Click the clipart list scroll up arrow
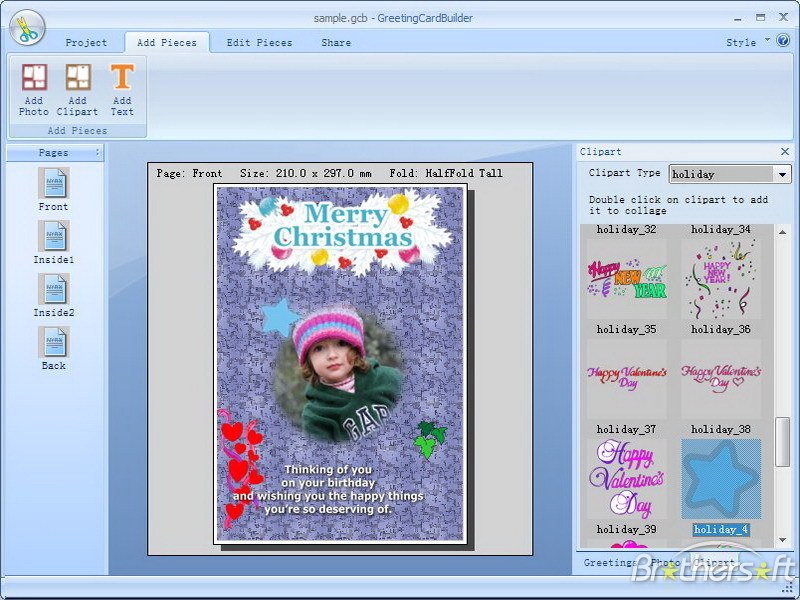Image resolution: width=800 pixels, height=600 pixels. click(x=783, y=232)
